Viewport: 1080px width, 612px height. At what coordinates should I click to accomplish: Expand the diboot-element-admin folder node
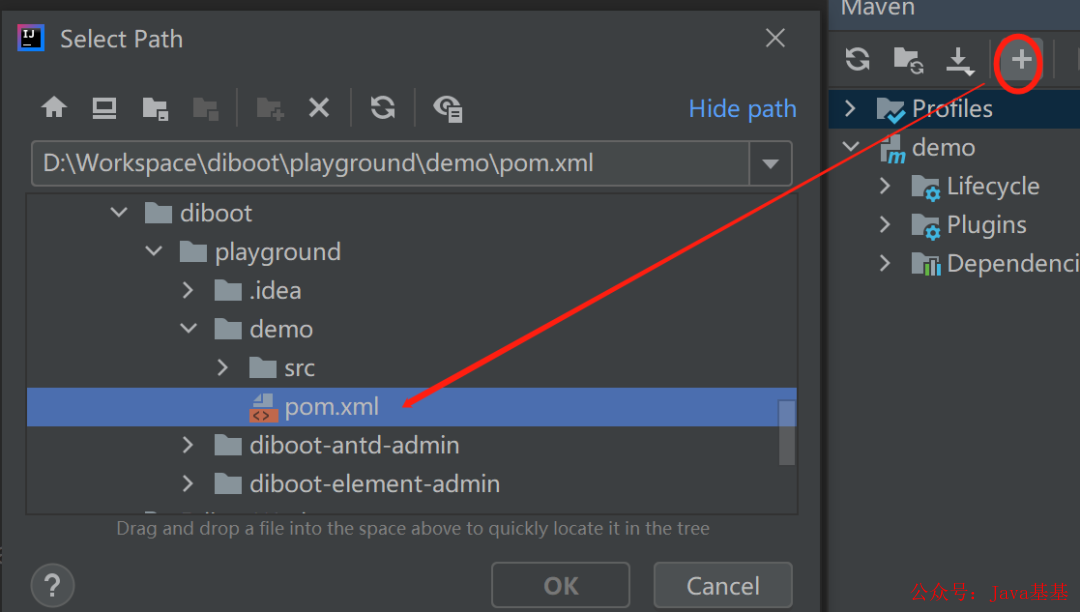pyautogui.click(x=188, y=484)
